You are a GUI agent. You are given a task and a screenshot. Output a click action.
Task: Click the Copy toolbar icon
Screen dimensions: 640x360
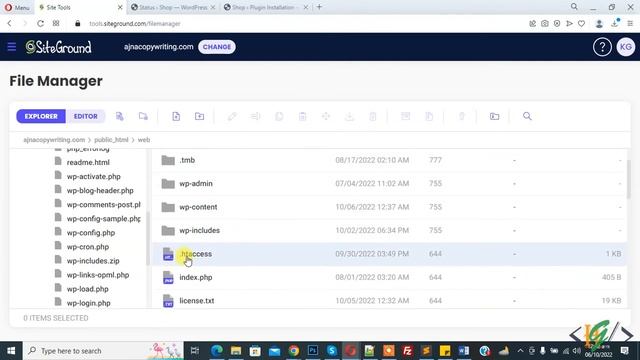pos(279,116)
